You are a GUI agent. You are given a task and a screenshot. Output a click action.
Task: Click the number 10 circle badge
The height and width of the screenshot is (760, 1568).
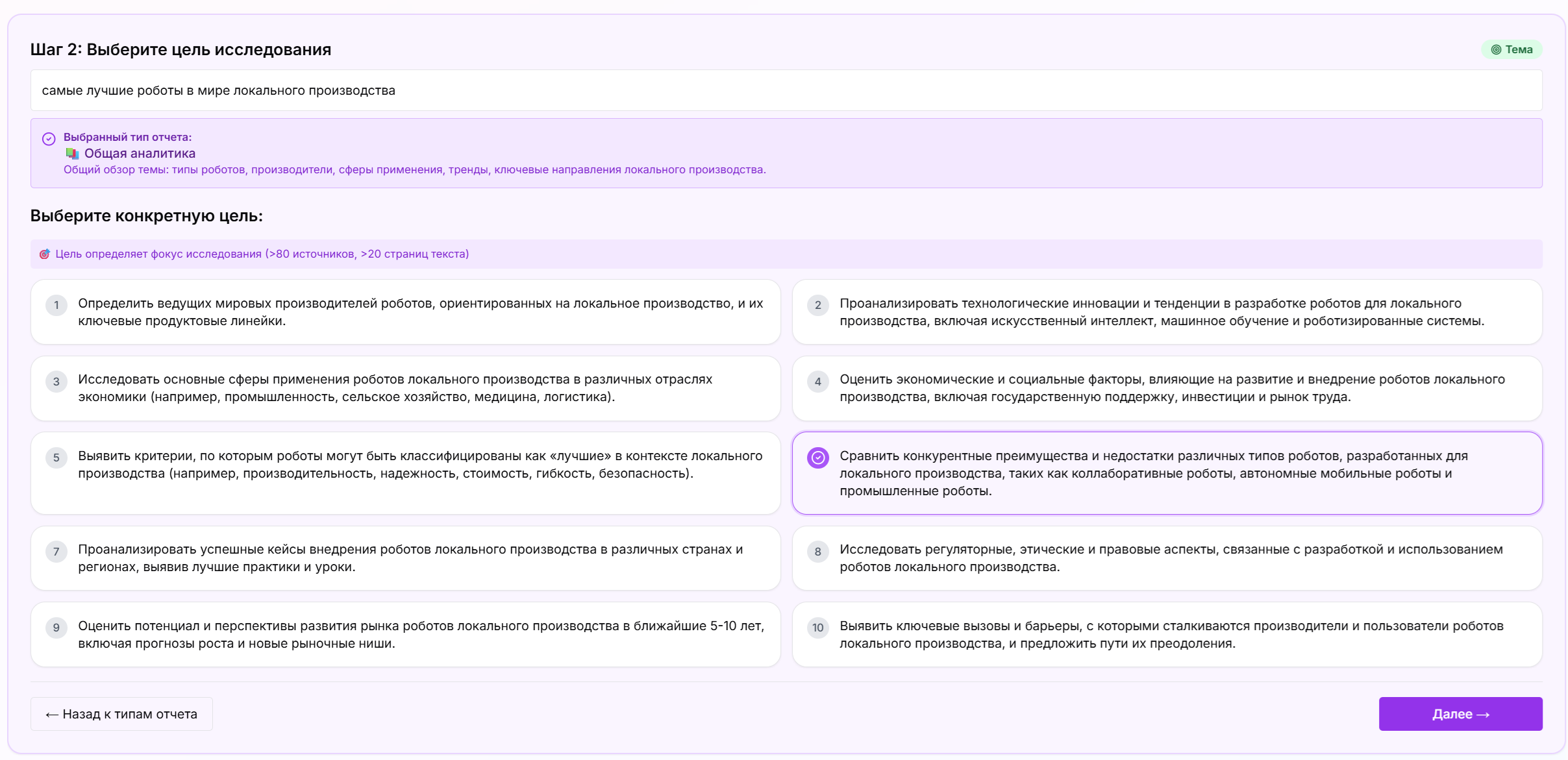coord(817,628)
